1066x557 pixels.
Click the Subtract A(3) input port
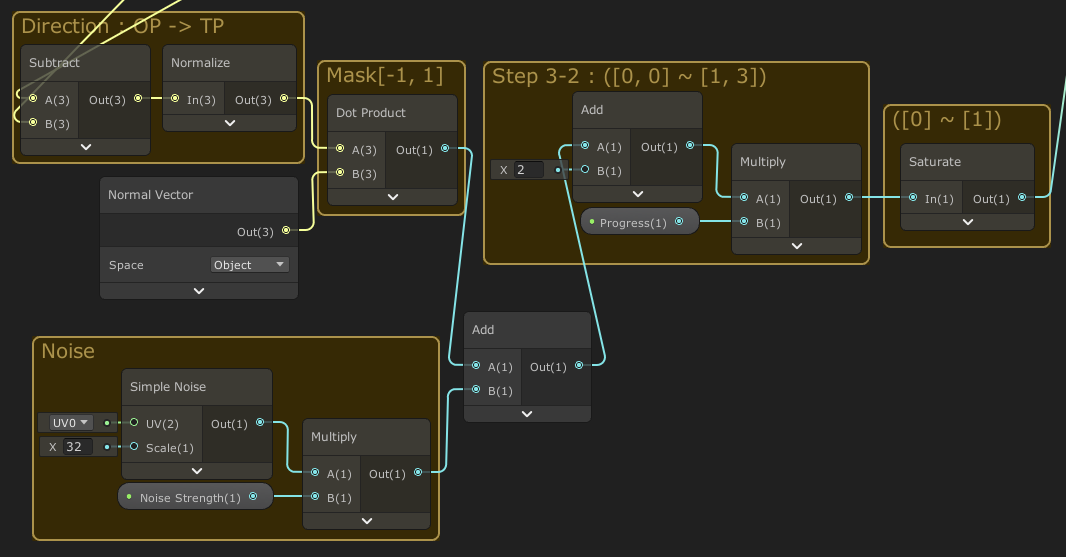coord(33,99)
